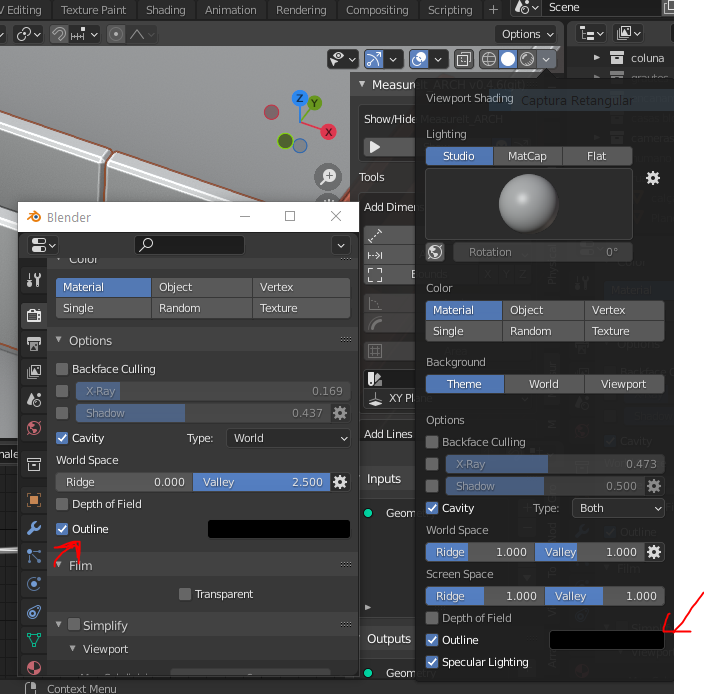Enable Film Transparent checkbox
The height and width of the screenshot is (694, 704).
tap(185, 594)
